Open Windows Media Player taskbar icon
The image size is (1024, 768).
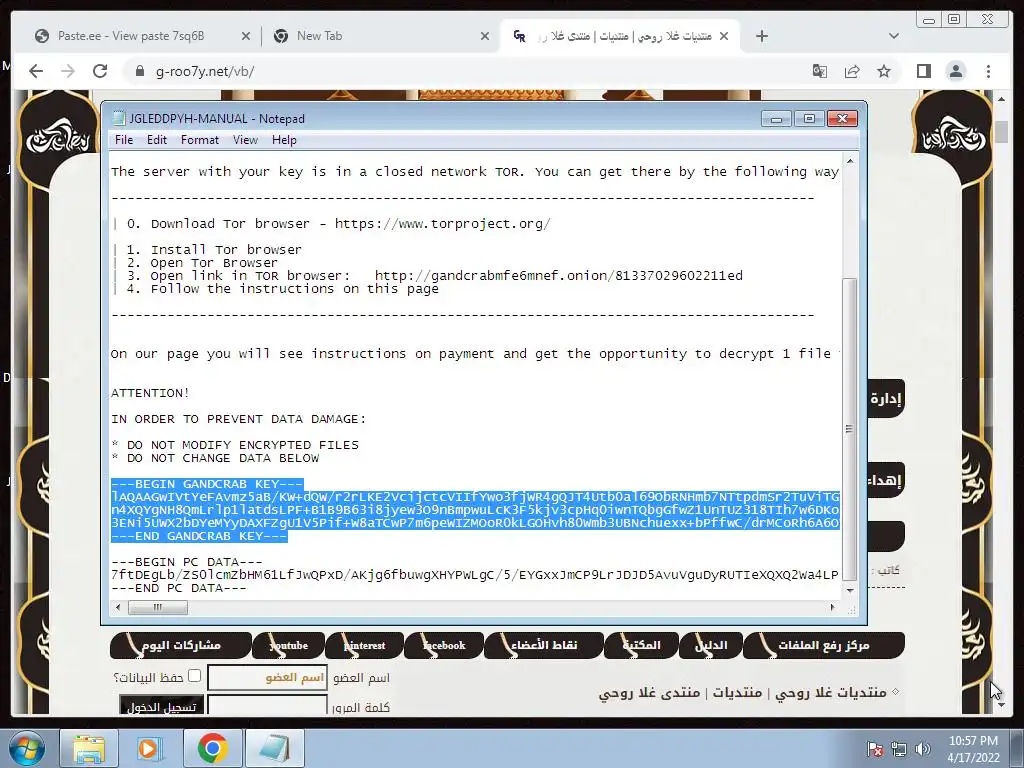tap(150, 748)
